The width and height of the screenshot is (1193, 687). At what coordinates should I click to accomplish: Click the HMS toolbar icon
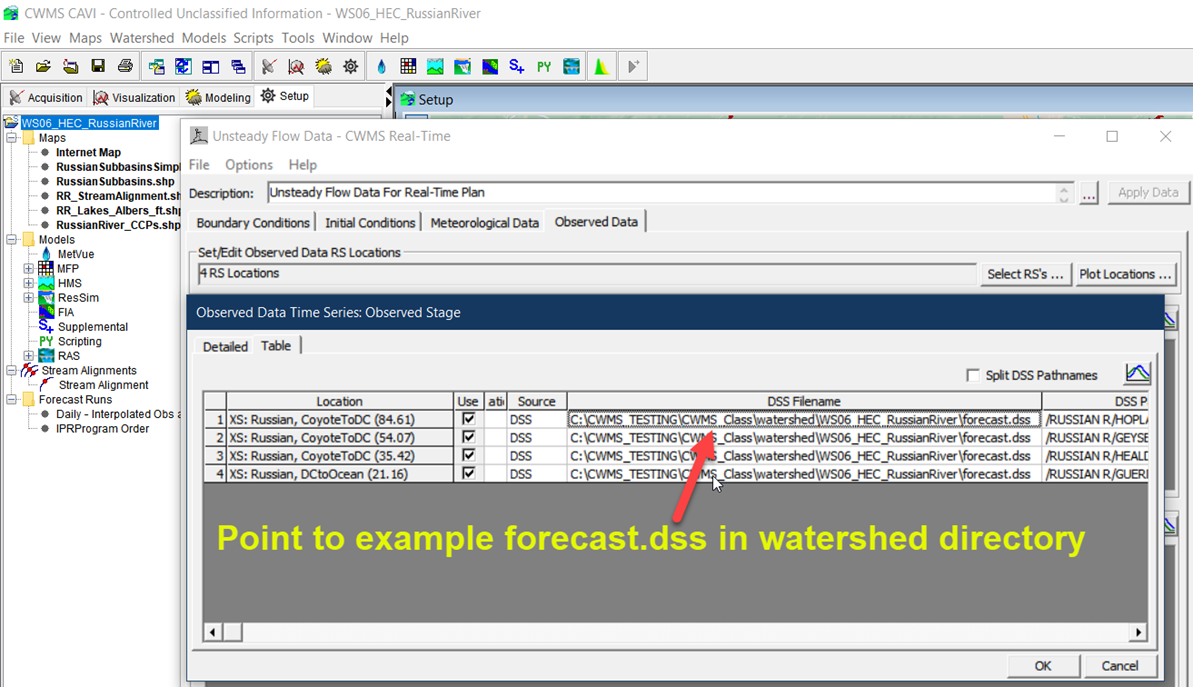tap(435, 67)
